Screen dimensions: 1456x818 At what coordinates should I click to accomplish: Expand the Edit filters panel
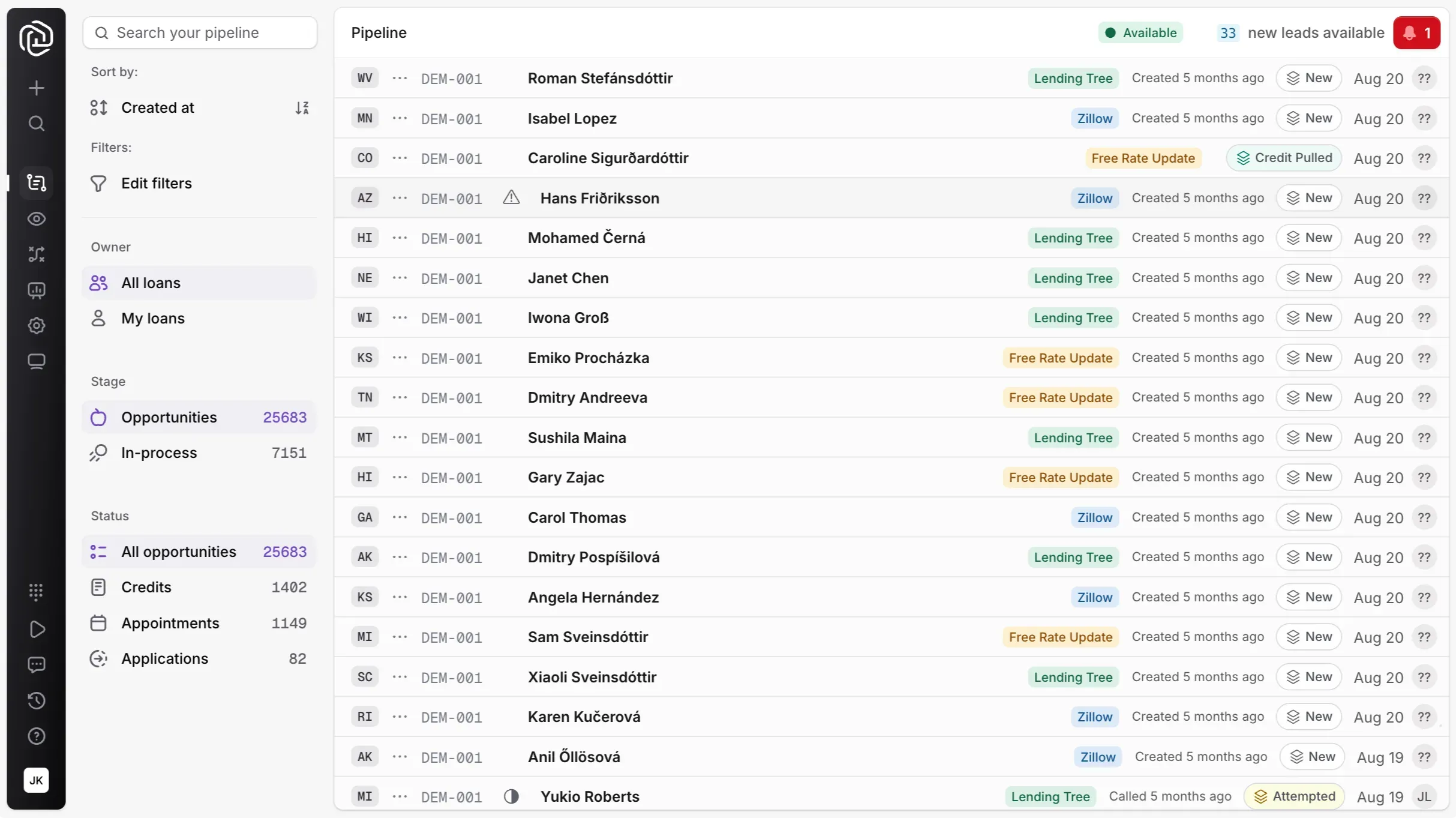(156, 183)
